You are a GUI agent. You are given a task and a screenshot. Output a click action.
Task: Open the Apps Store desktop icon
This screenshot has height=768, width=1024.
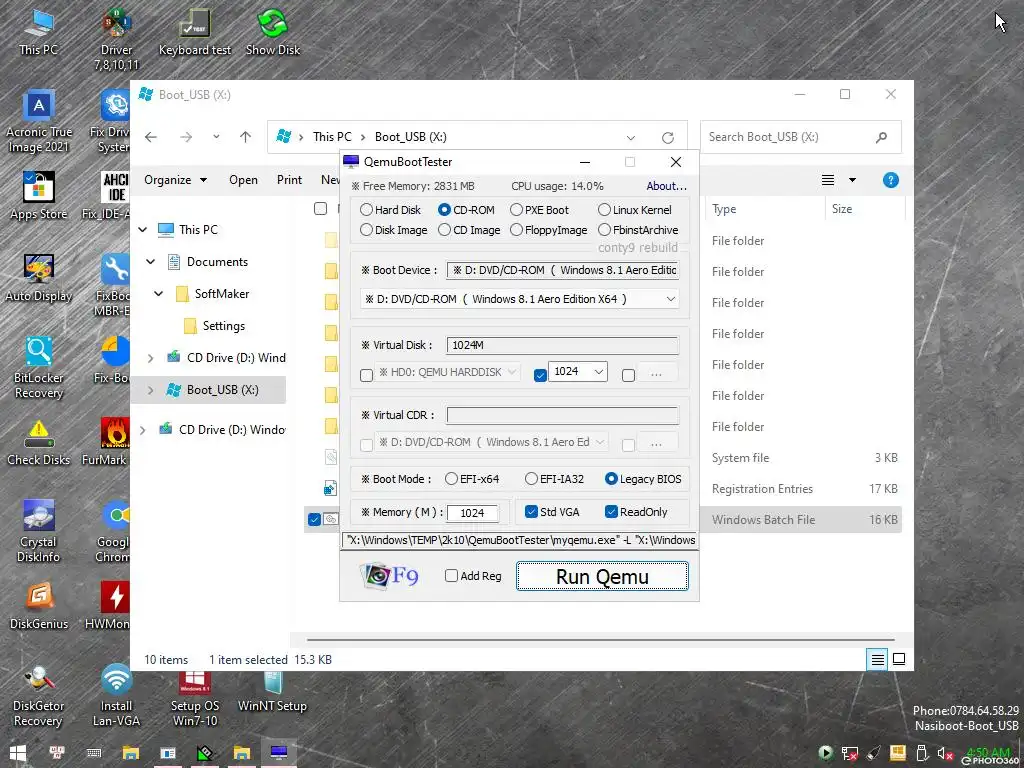pos(39,196)
